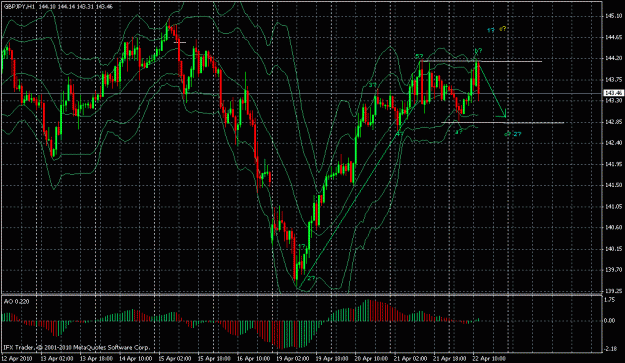Click the 21 Apr 18:00 time label
The width and height of the screenshot is (625, 363).
pos(450,358)
